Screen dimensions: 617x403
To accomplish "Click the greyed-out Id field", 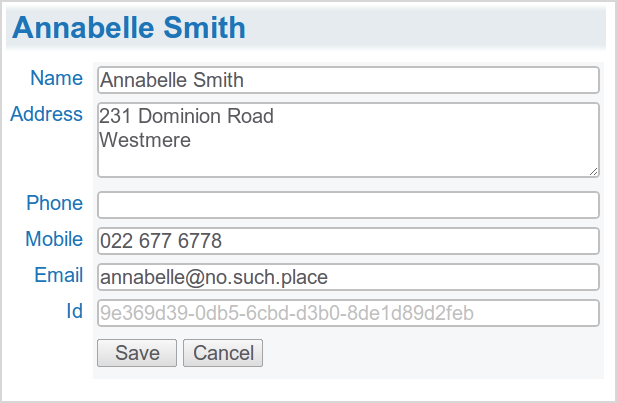I will [x=348, y=313].
